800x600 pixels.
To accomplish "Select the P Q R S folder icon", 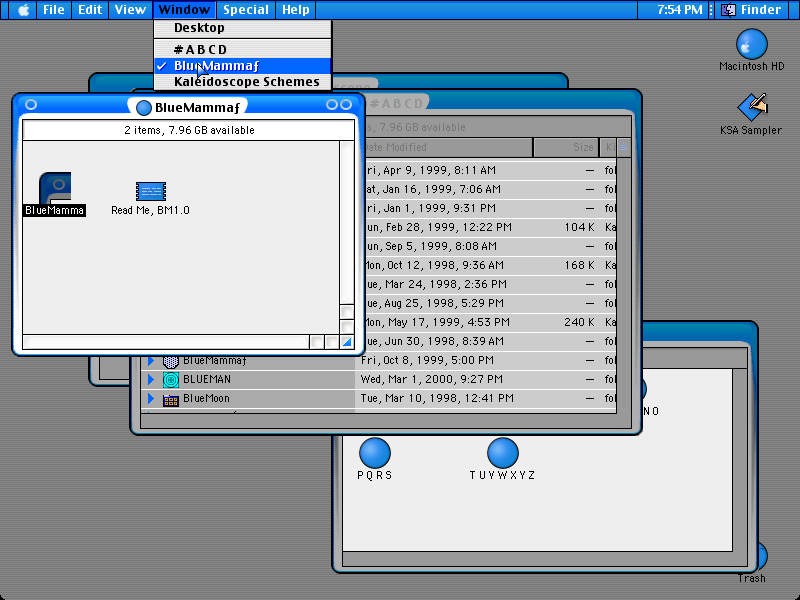I will point(375,453).
